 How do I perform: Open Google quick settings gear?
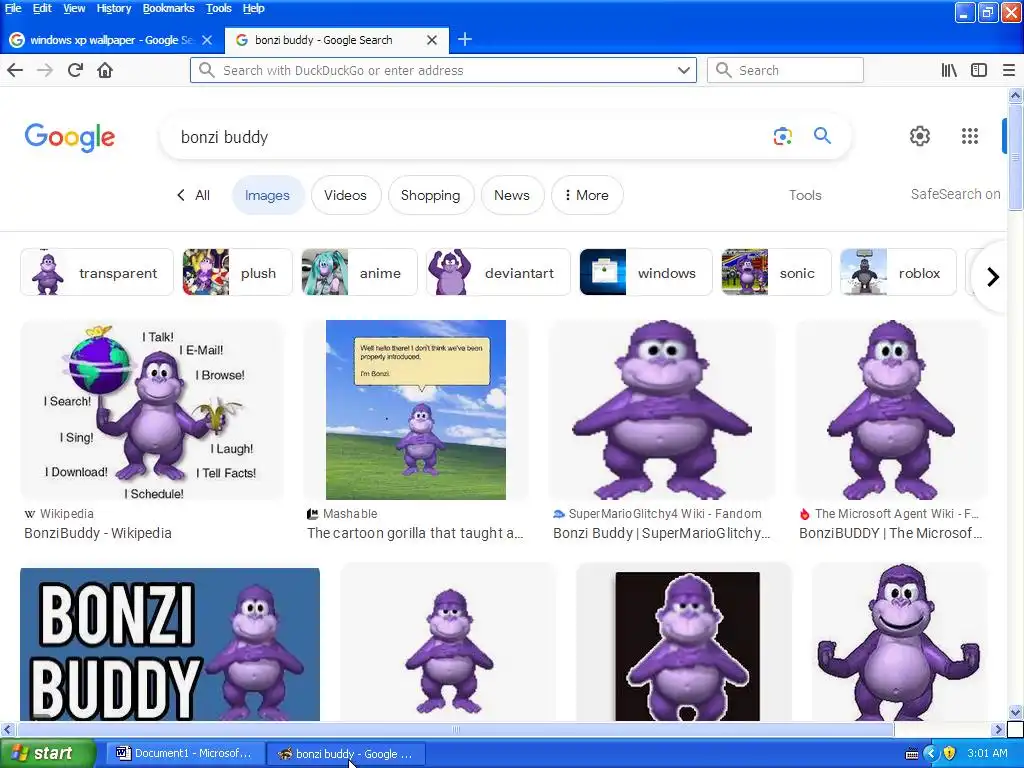coord(920,136)
